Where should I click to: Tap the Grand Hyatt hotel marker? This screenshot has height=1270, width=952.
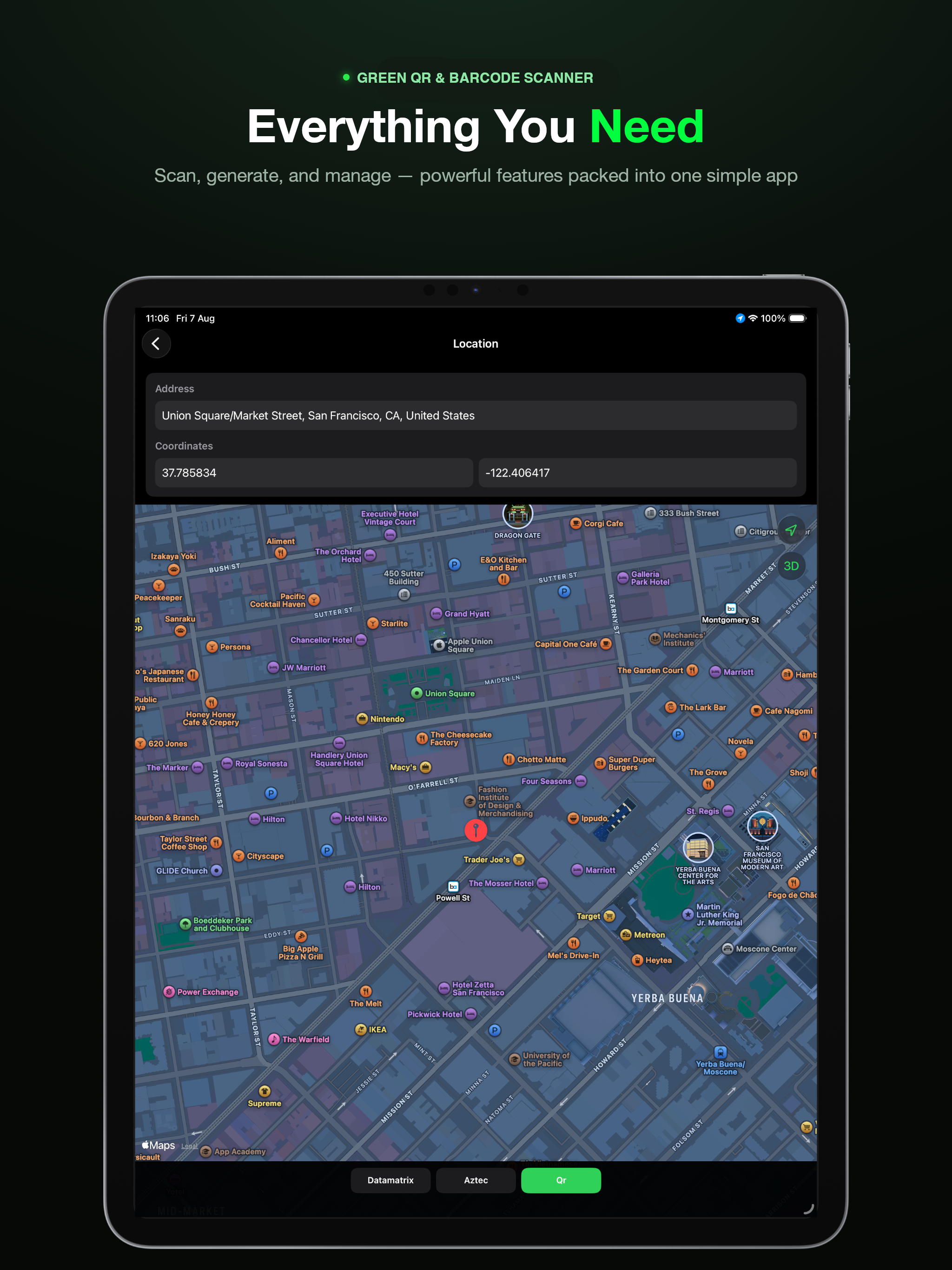point(436,614)
